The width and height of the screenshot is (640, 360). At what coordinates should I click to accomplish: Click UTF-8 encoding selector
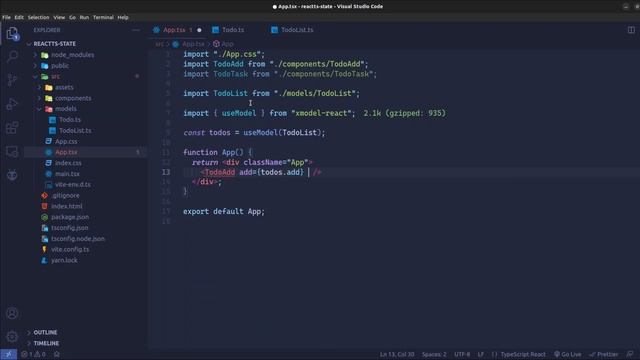pyautogui.click(x=462, y=354)
